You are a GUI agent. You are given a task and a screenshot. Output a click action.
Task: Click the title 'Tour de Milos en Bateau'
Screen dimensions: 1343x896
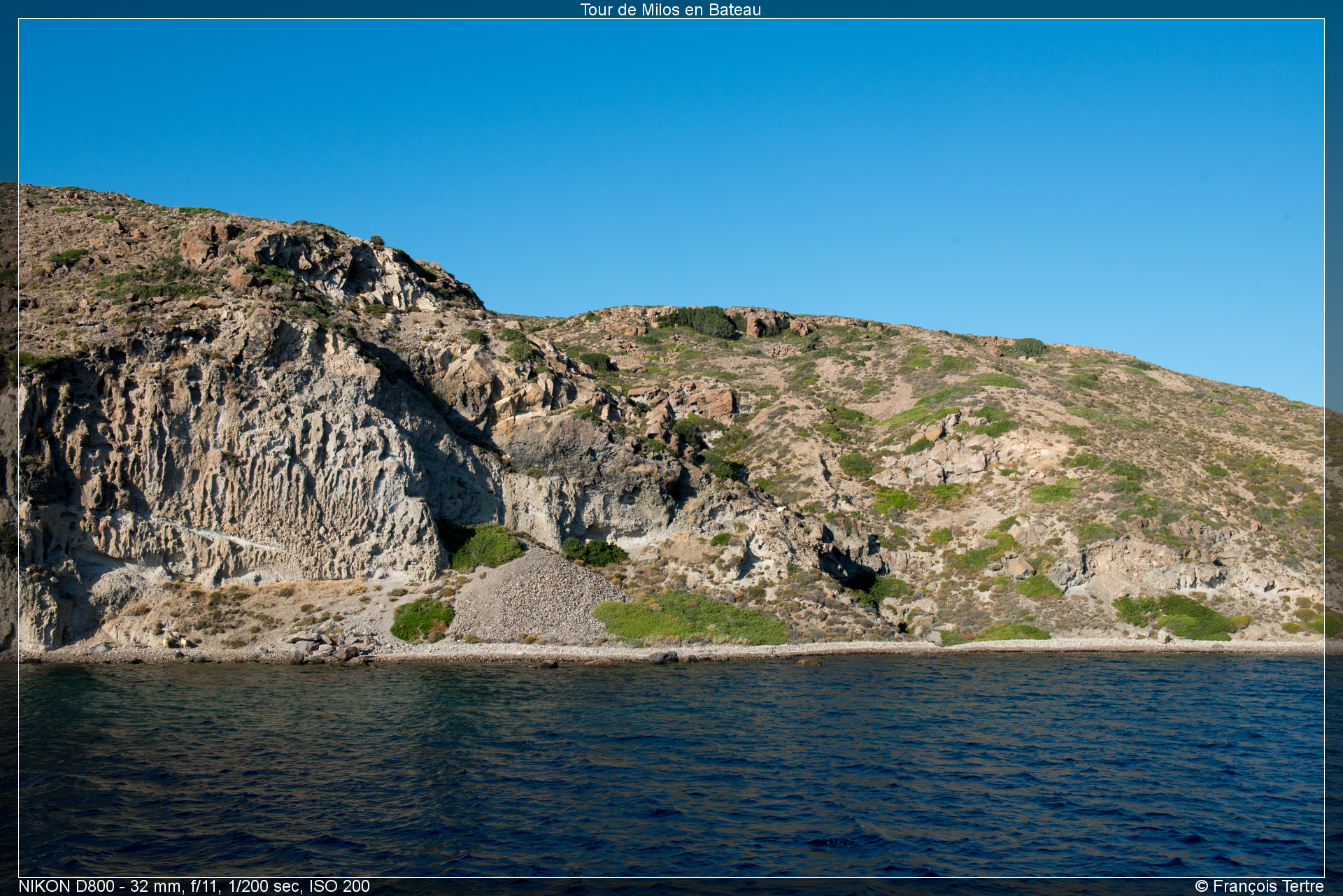(670, 10)
